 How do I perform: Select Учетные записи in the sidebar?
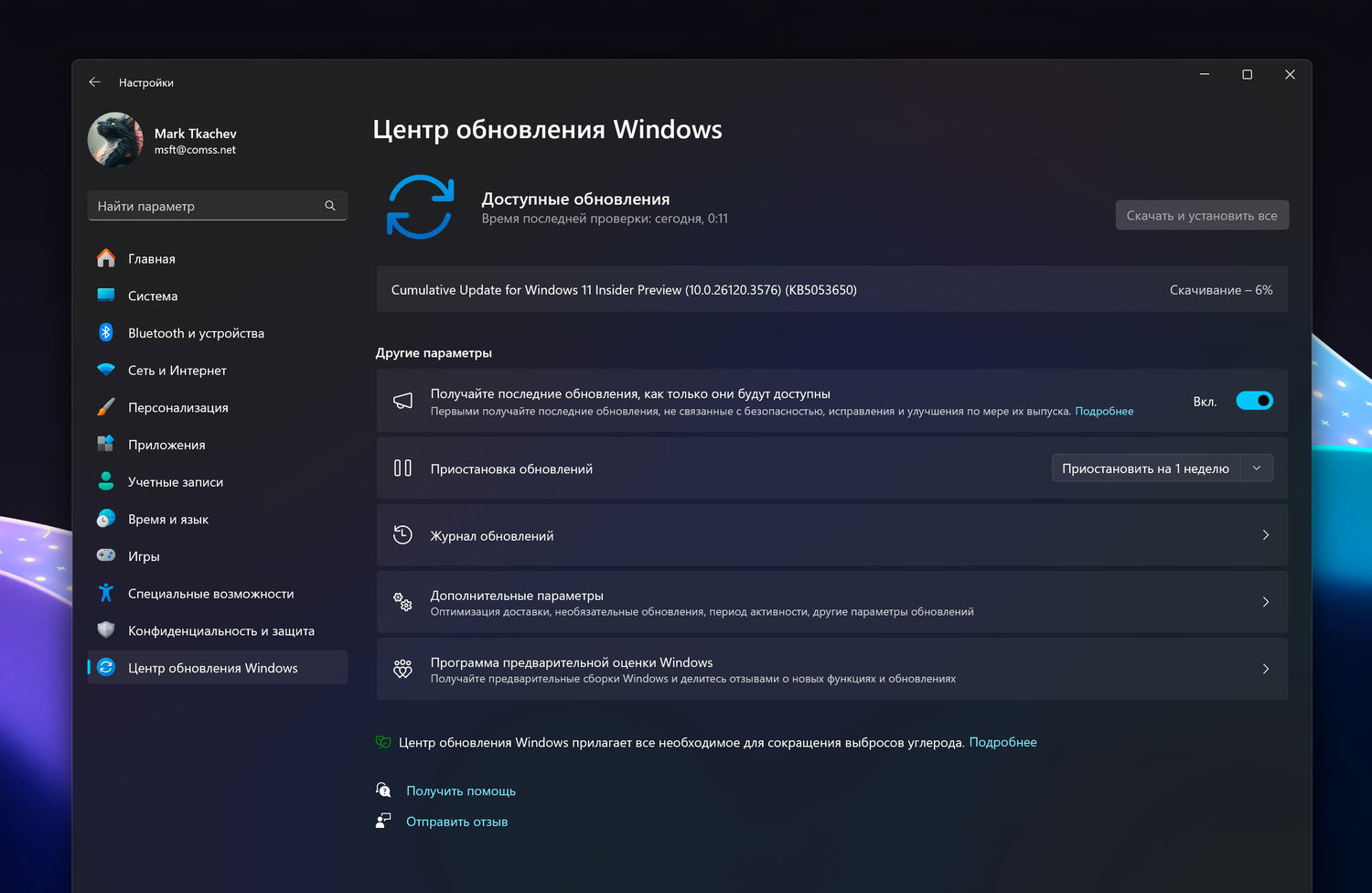tap(218, 481)
